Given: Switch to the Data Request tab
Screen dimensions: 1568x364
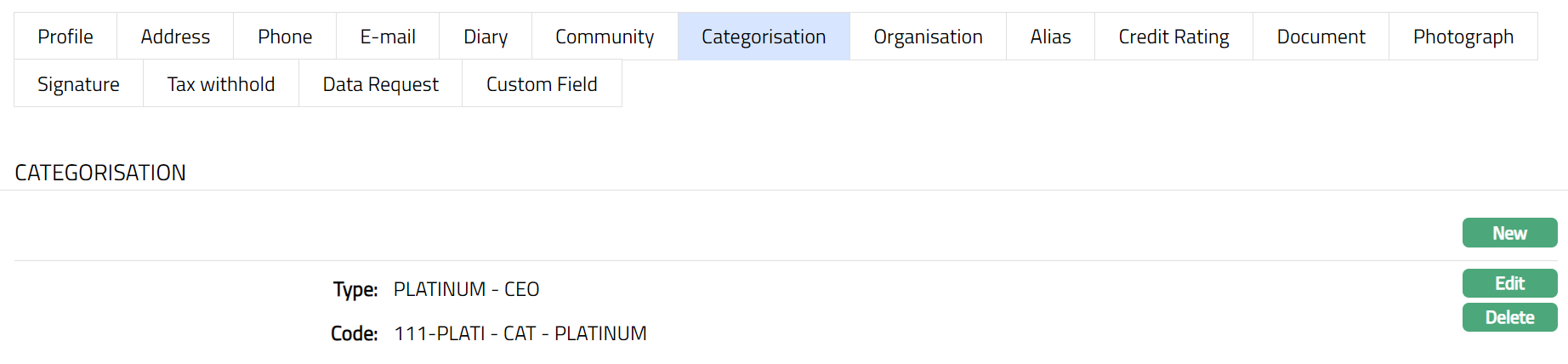Looking at the screenshot, I should pos(380,84).
